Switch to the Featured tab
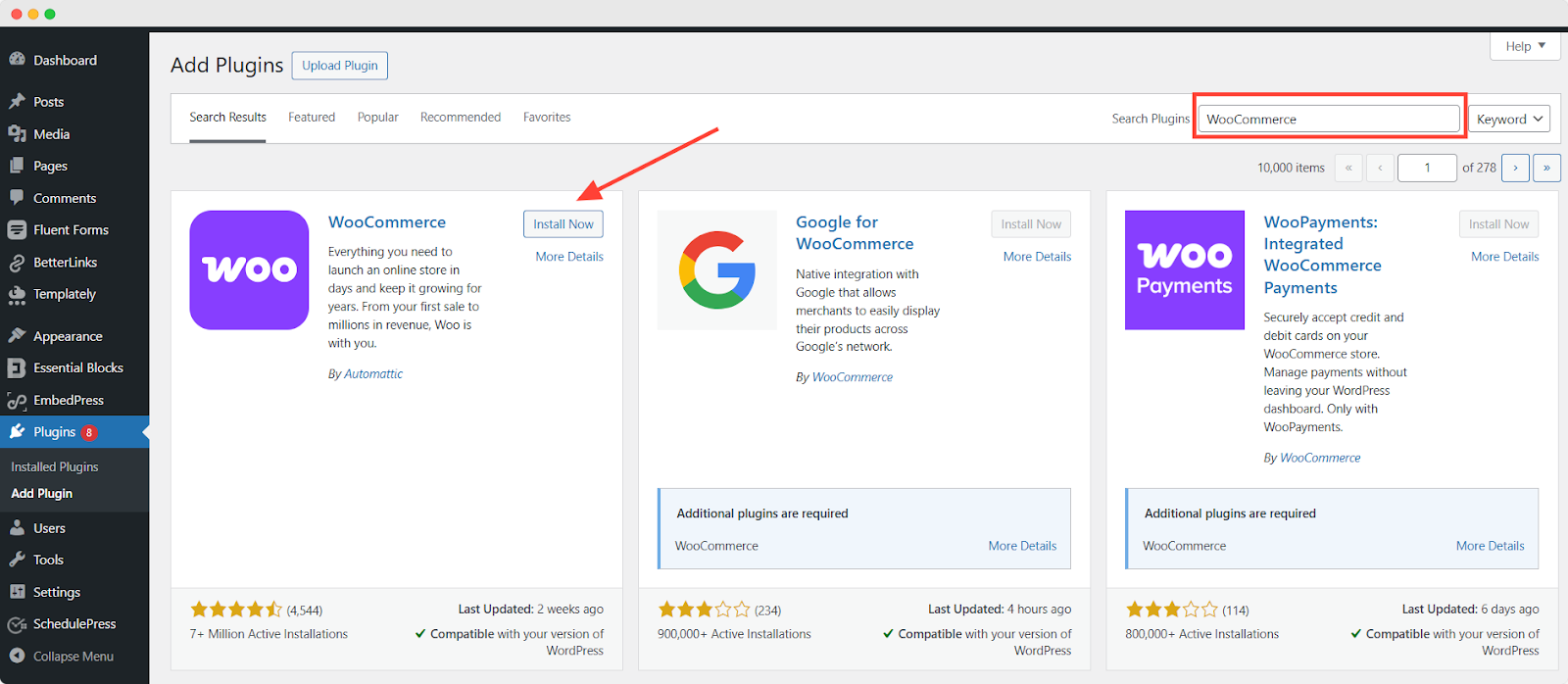The height and width of the screenshot is (684, 1568). point(312,118)
